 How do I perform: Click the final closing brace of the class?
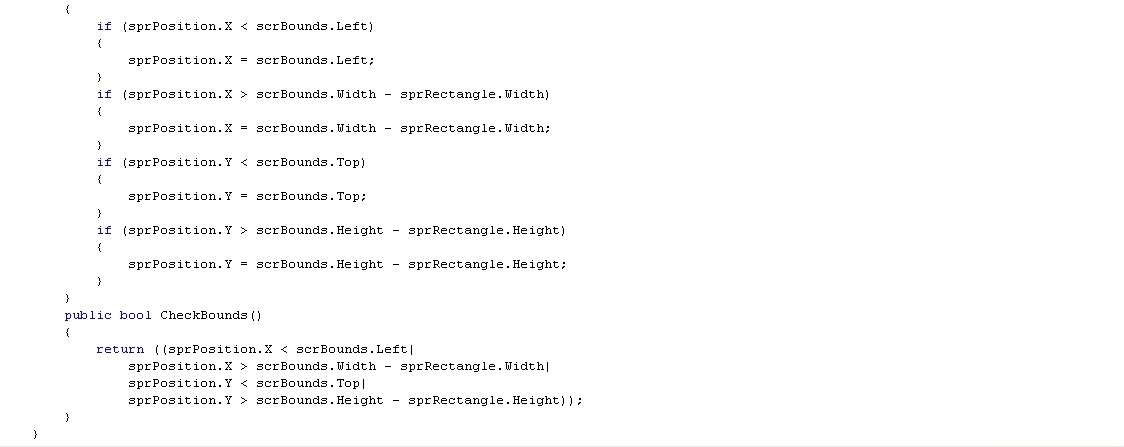coord(35,434)
